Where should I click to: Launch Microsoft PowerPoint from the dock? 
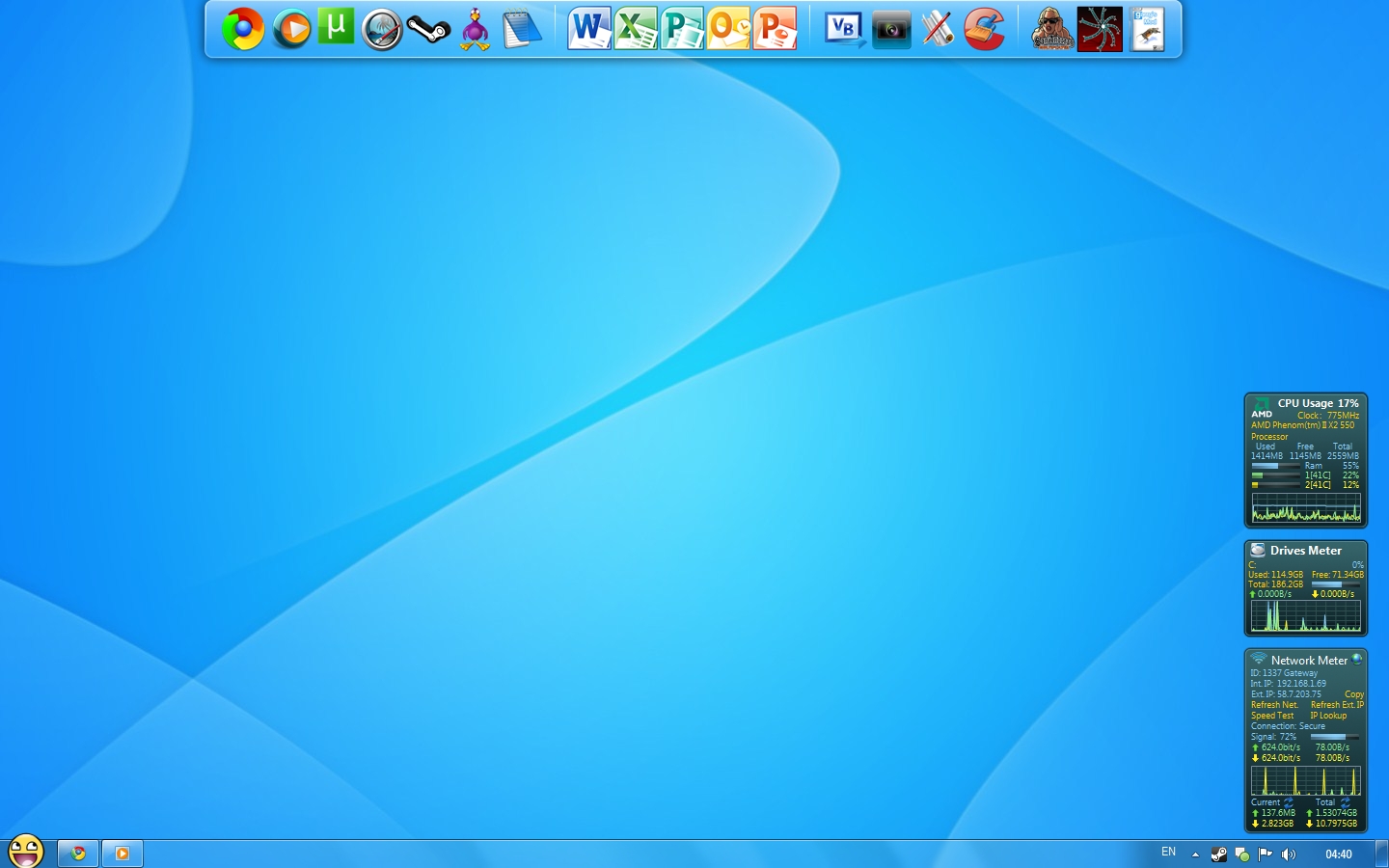point(775,29)
